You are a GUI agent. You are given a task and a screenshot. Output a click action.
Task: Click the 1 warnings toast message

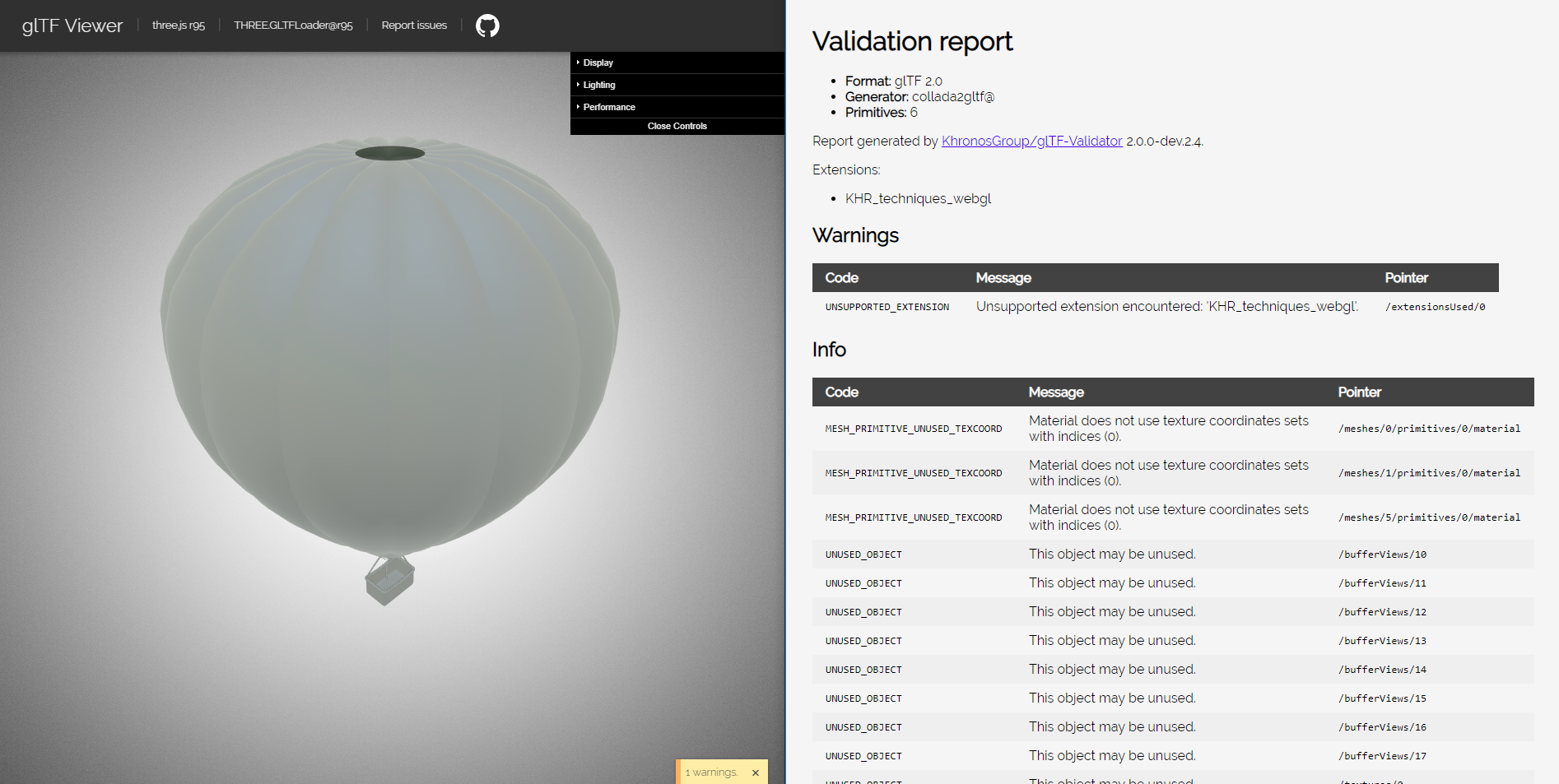pos(710,772)
